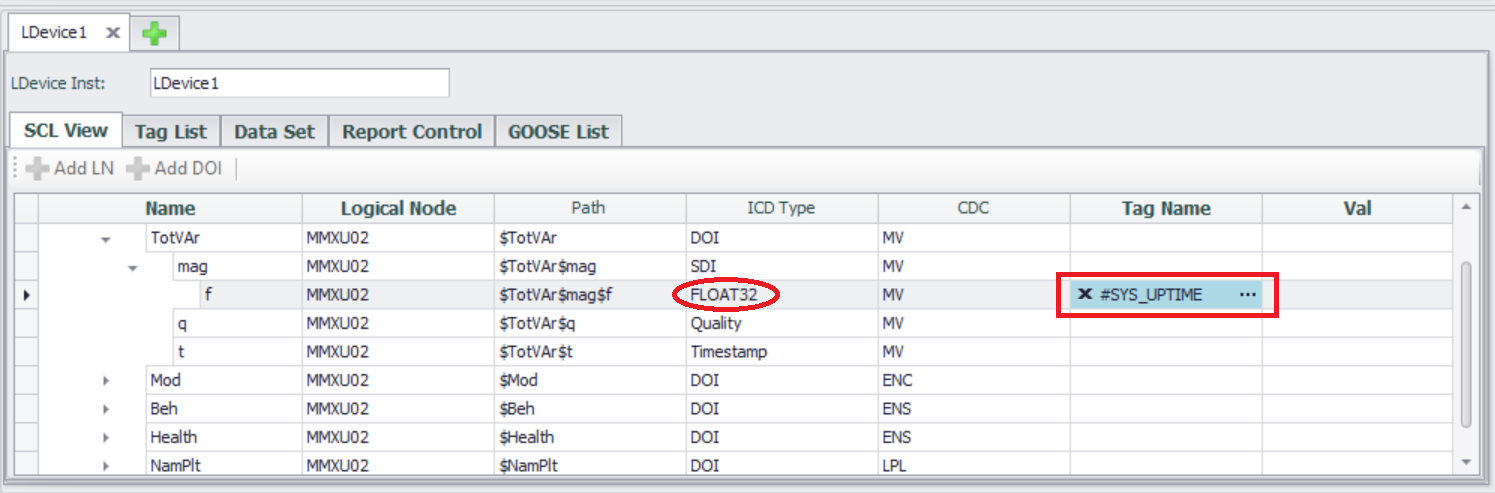1495x493 pixels.
Task: Sort by the Logical Node column header
Action: (x=398, y=208)
